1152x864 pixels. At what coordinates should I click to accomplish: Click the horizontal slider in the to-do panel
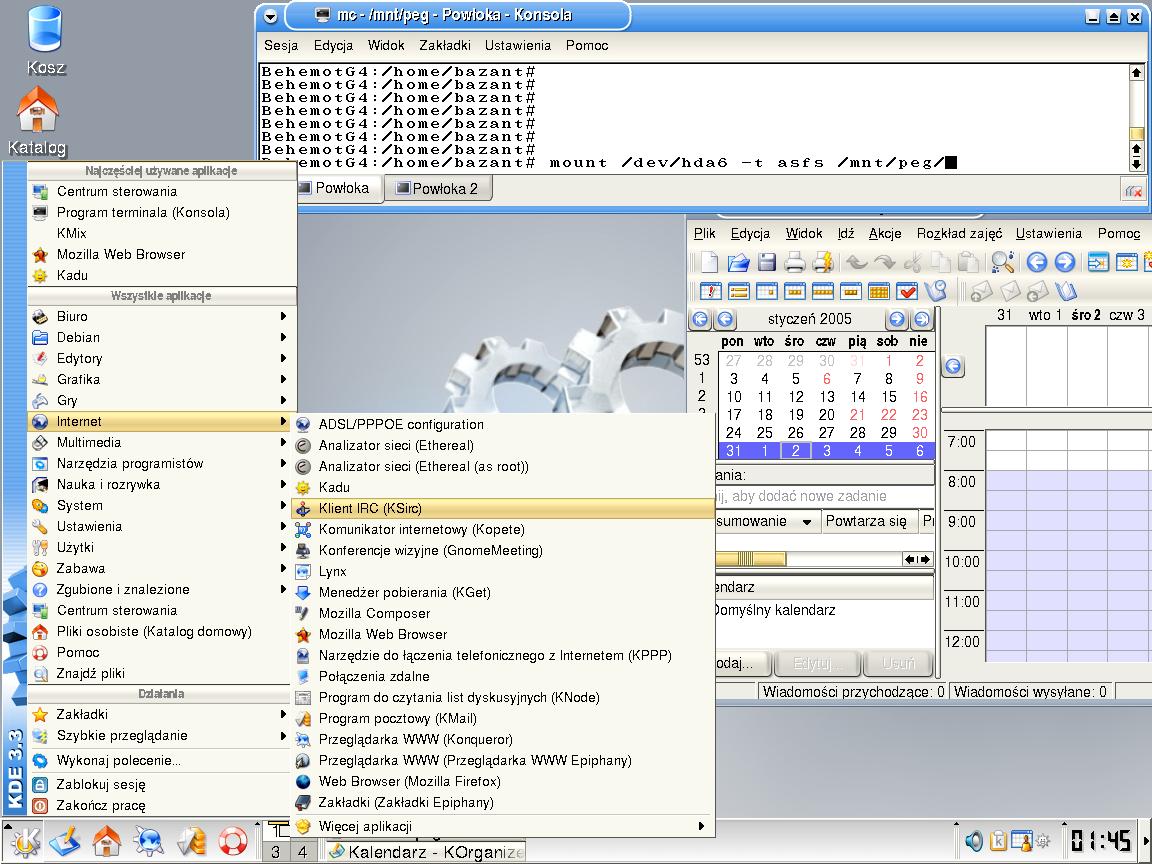coord(751,559)
